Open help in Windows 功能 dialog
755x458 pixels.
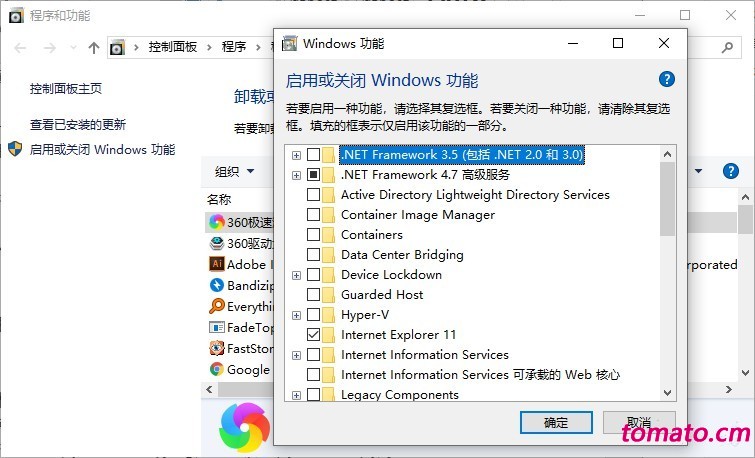pyautogui.click(x=666, y=79)
